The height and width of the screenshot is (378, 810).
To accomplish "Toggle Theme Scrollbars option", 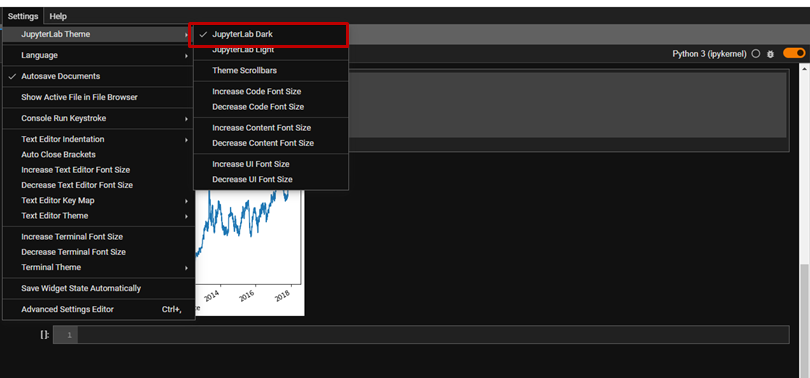I will coord(271,70).
